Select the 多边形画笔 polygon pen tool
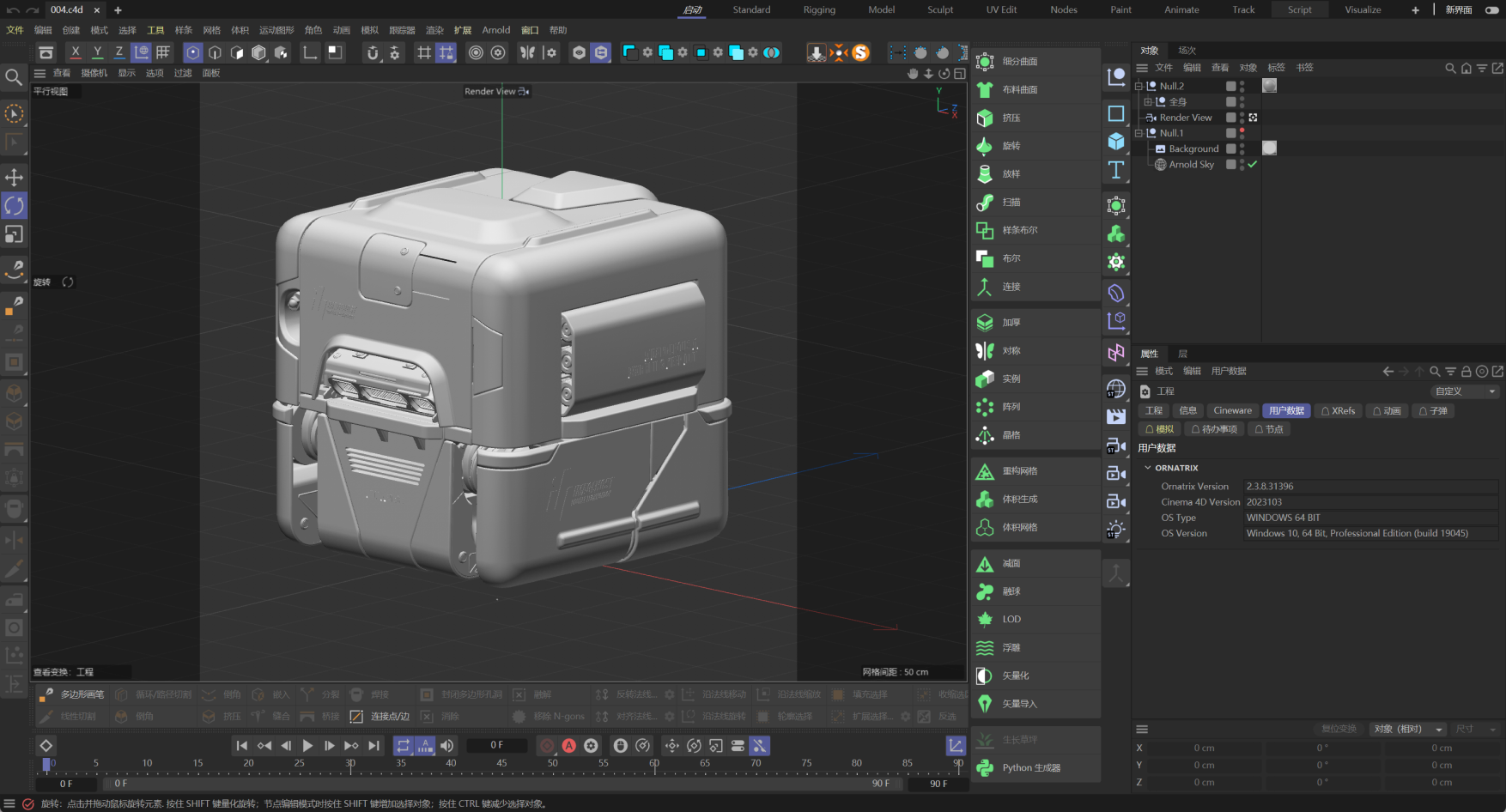This screenshot has width=1506, height=812. [x=72, y=694]
